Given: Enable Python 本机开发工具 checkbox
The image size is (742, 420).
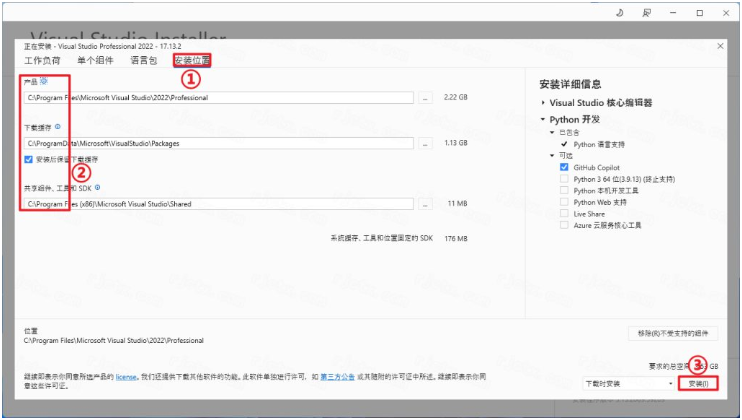Looking at the screenshot, I should tap(564, 190).
